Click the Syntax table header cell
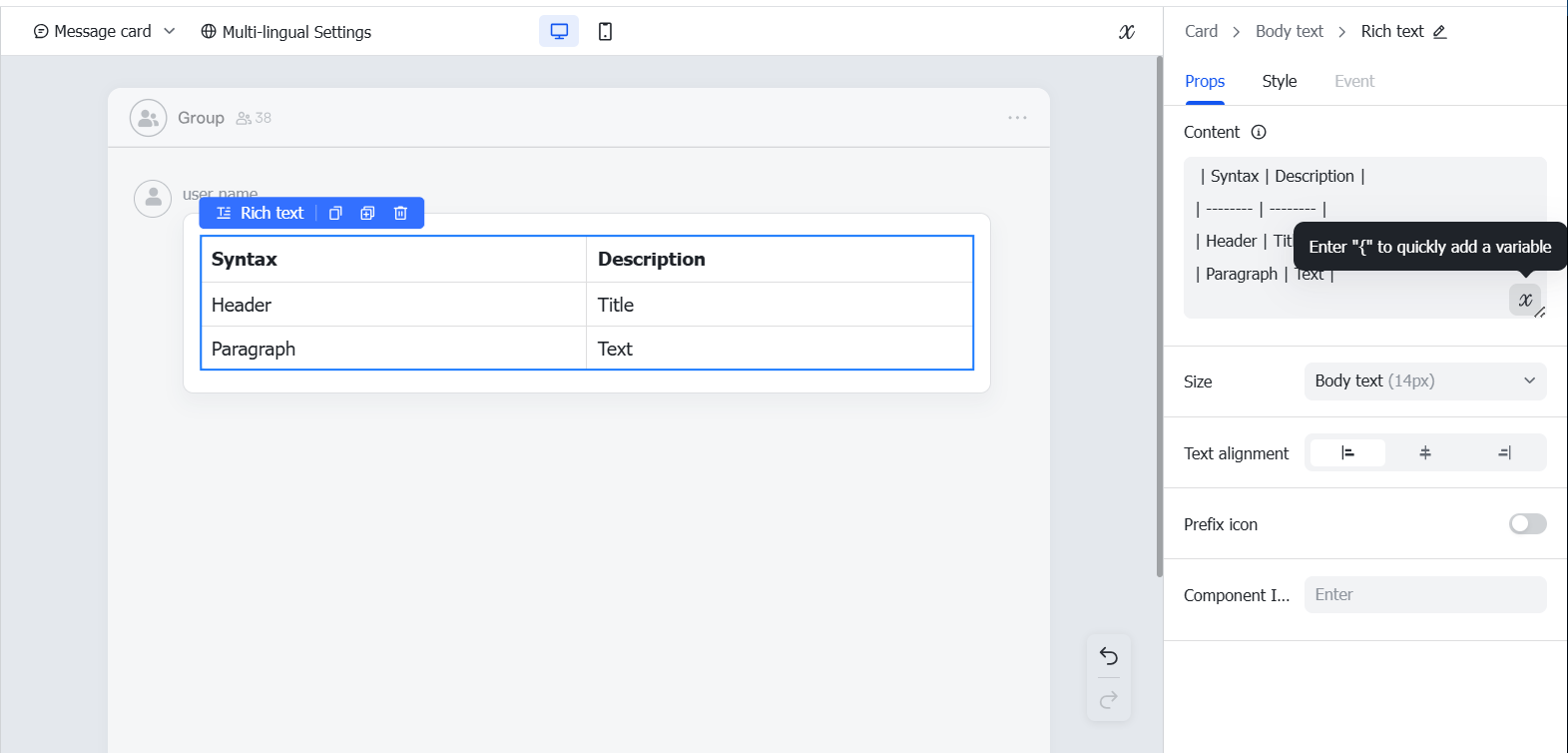Viewport: 1568px width, 753px height. click(x=393, y=260)
